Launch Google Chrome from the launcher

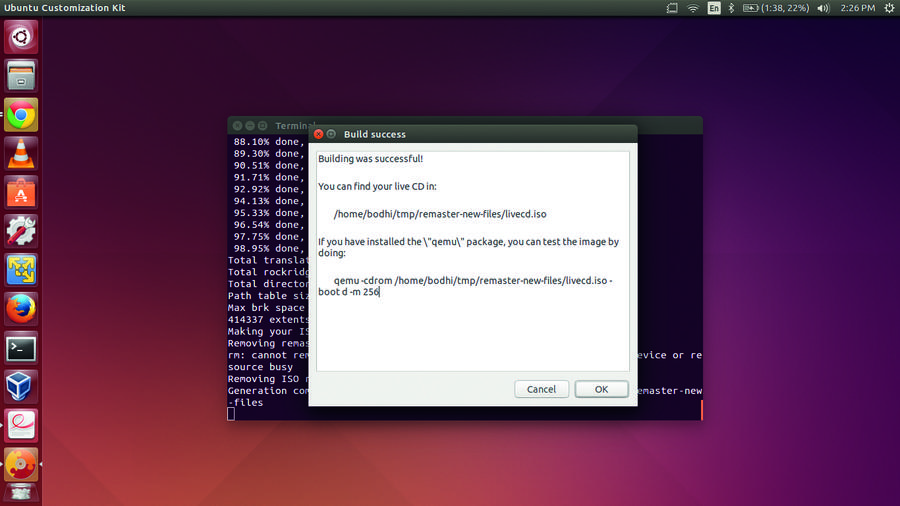(21, 115)
